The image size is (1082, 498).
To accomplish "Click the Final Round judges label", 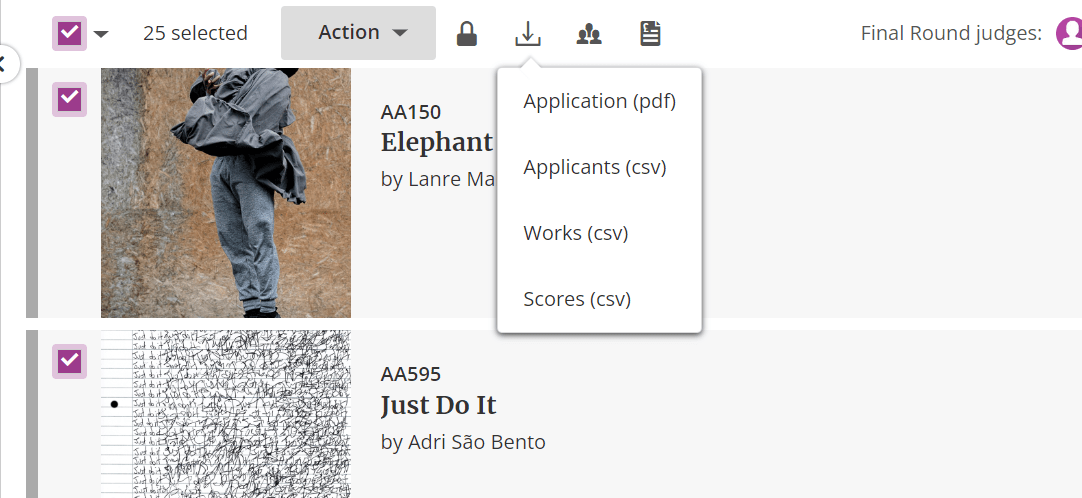I will pos(951,33).
